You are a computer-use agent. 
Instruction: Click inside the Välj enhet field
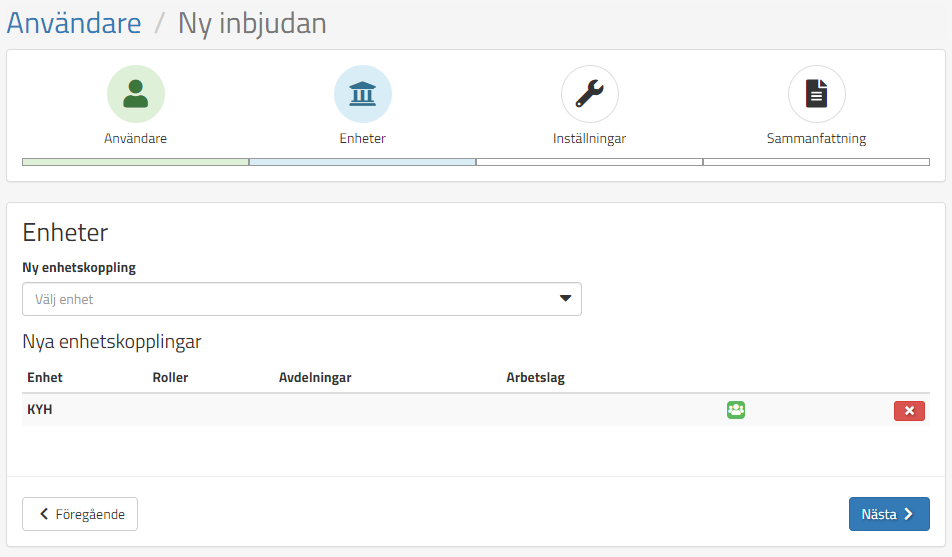(x=280, y=299)
